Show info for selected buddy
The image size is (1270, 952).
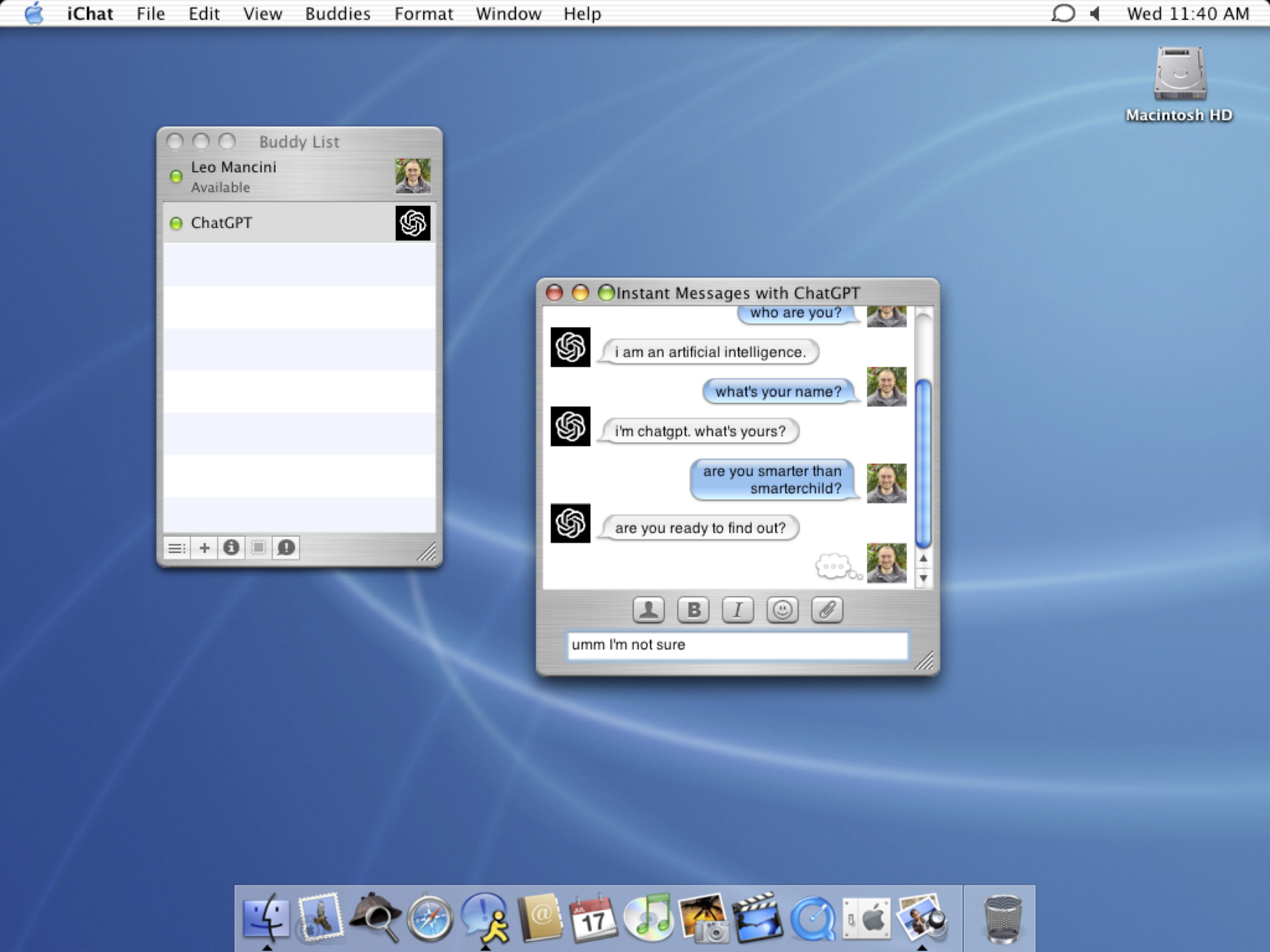coord(232,548)
